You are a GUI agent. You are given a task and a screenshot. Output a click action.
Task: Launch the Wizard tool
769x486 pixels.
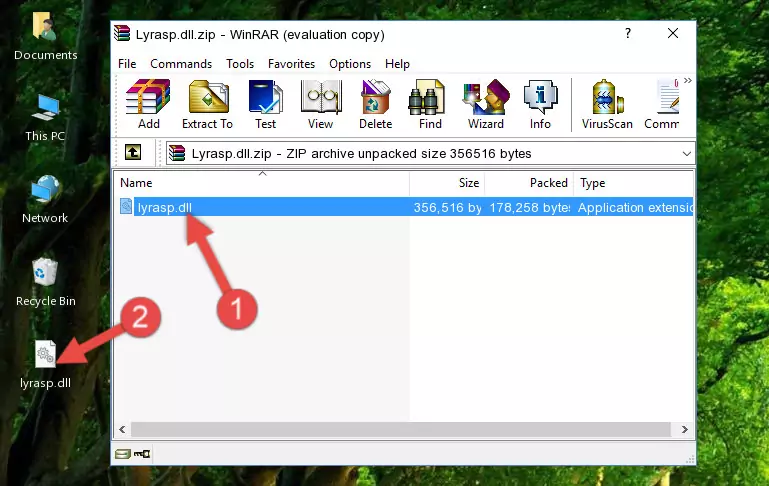coord(486,104)
